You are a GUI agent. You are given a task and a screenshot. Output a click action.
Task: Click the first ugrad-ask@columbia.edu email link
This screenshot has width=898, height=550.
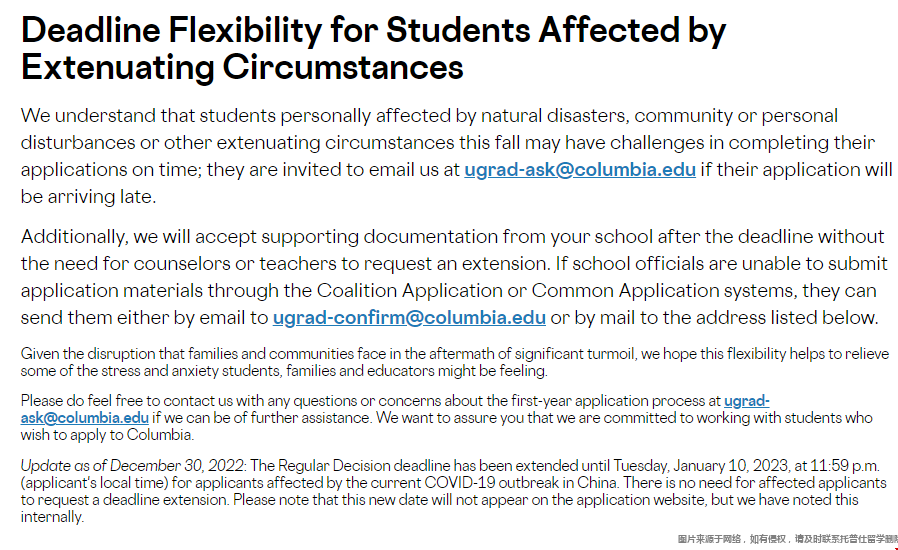[x=579, y=169]
